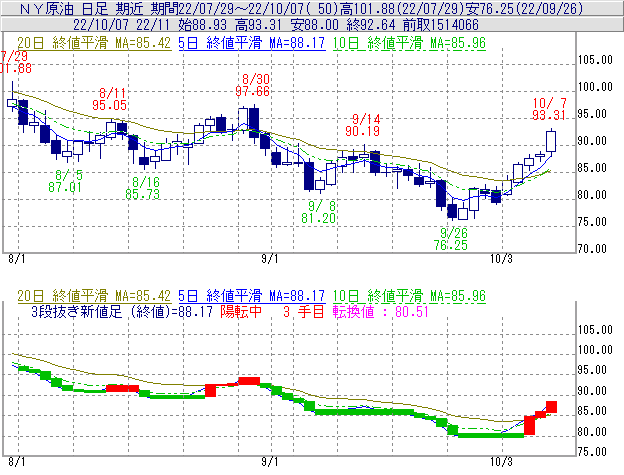Click the 終92.64 closing value in header
This screenshot has width=624, height=475.
pos(371,25)
